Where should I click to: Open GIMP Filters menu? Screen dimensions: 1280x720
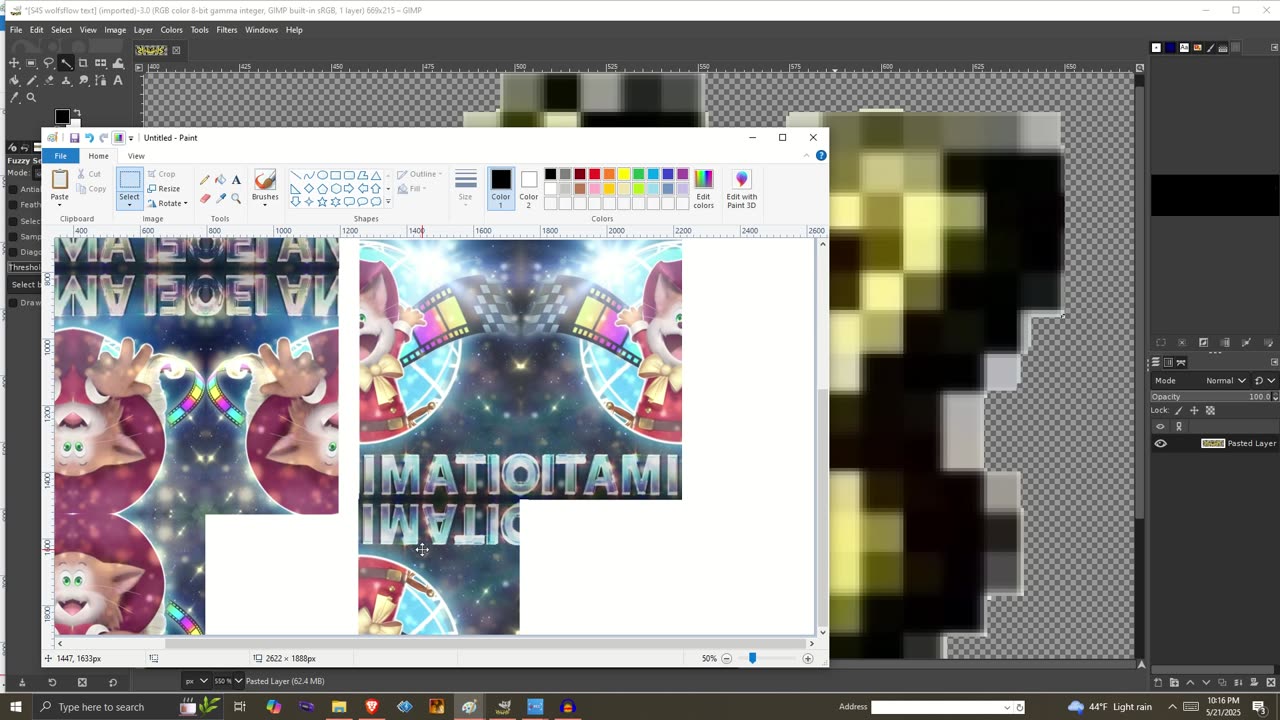pos(227,30)
